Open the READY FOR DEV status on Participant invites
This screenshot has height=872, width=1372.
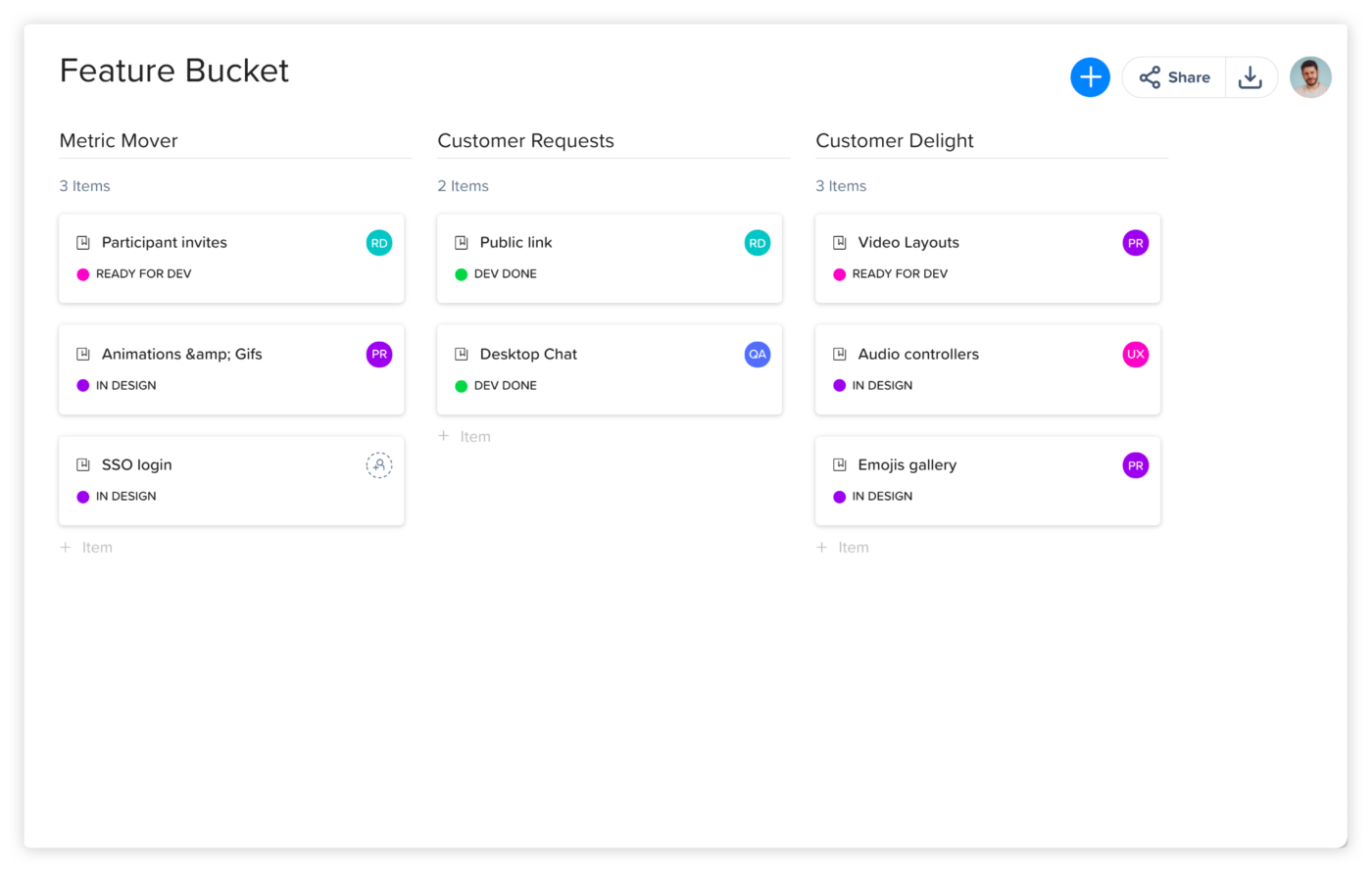143,274
